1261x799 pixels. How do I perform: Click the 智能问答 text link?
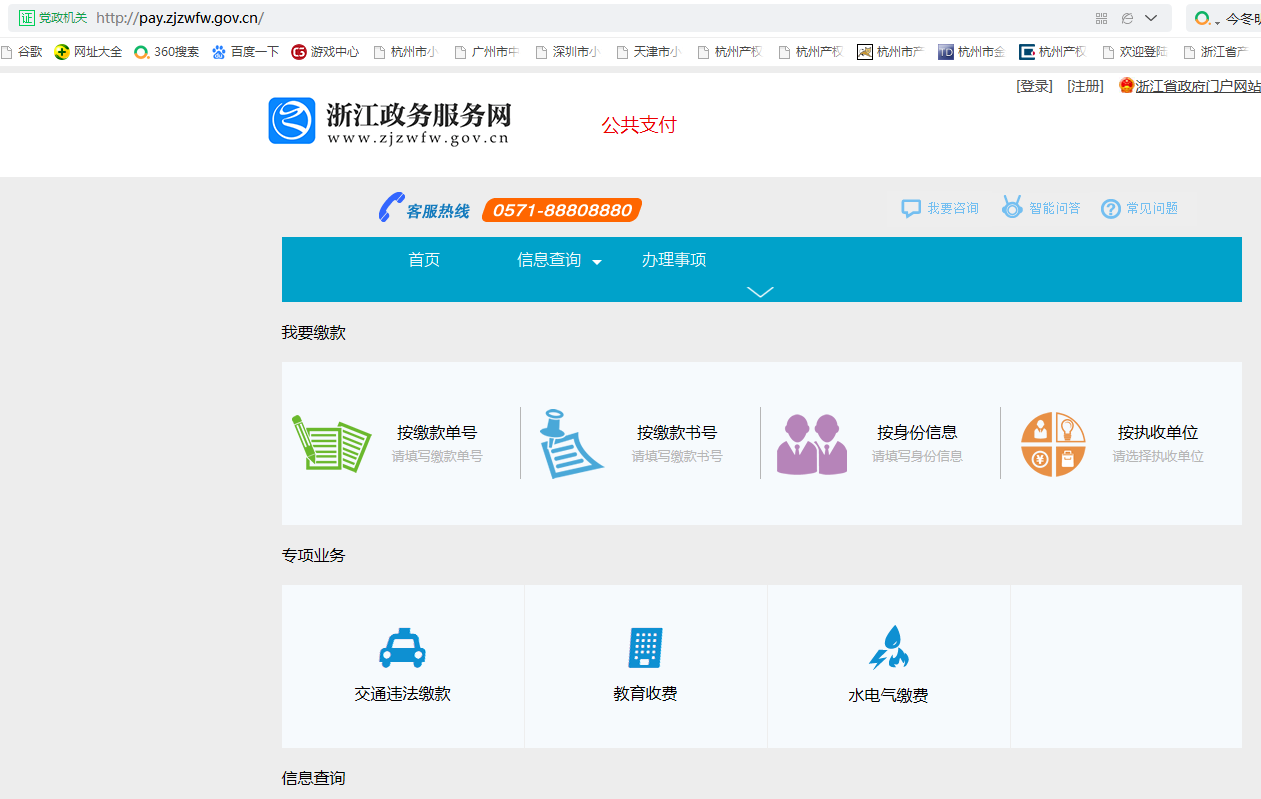click(x=1054, y=208)
